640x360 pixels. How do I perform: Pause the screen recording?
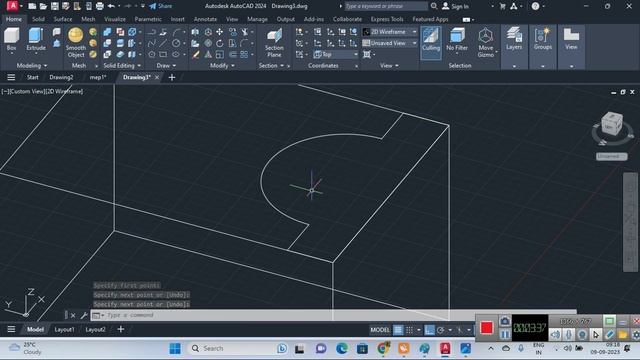point(505,335)
